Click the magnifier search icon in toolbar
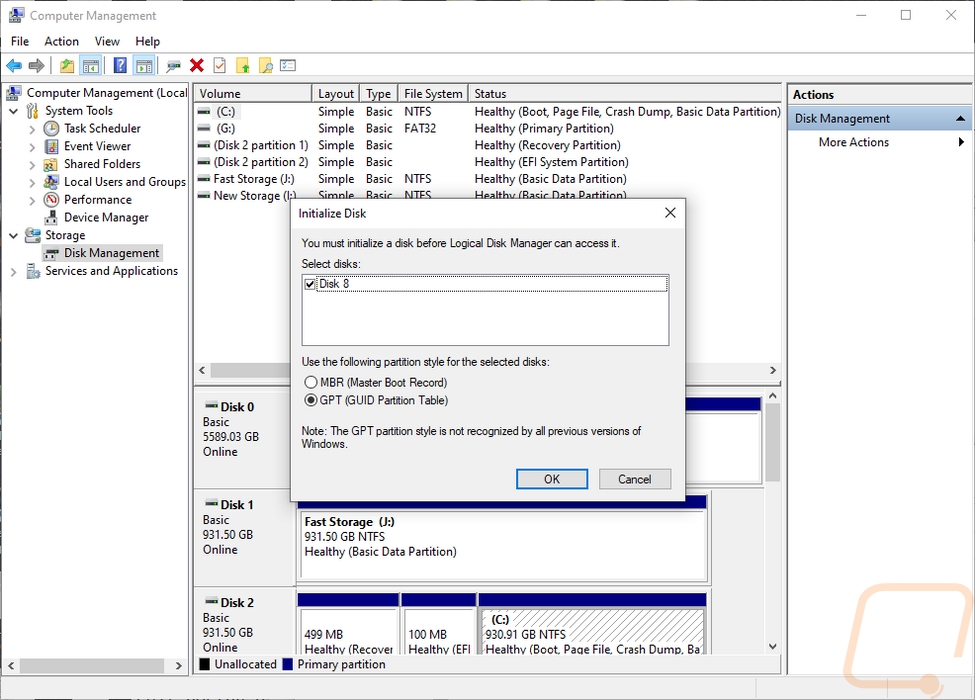 (265, 66)
